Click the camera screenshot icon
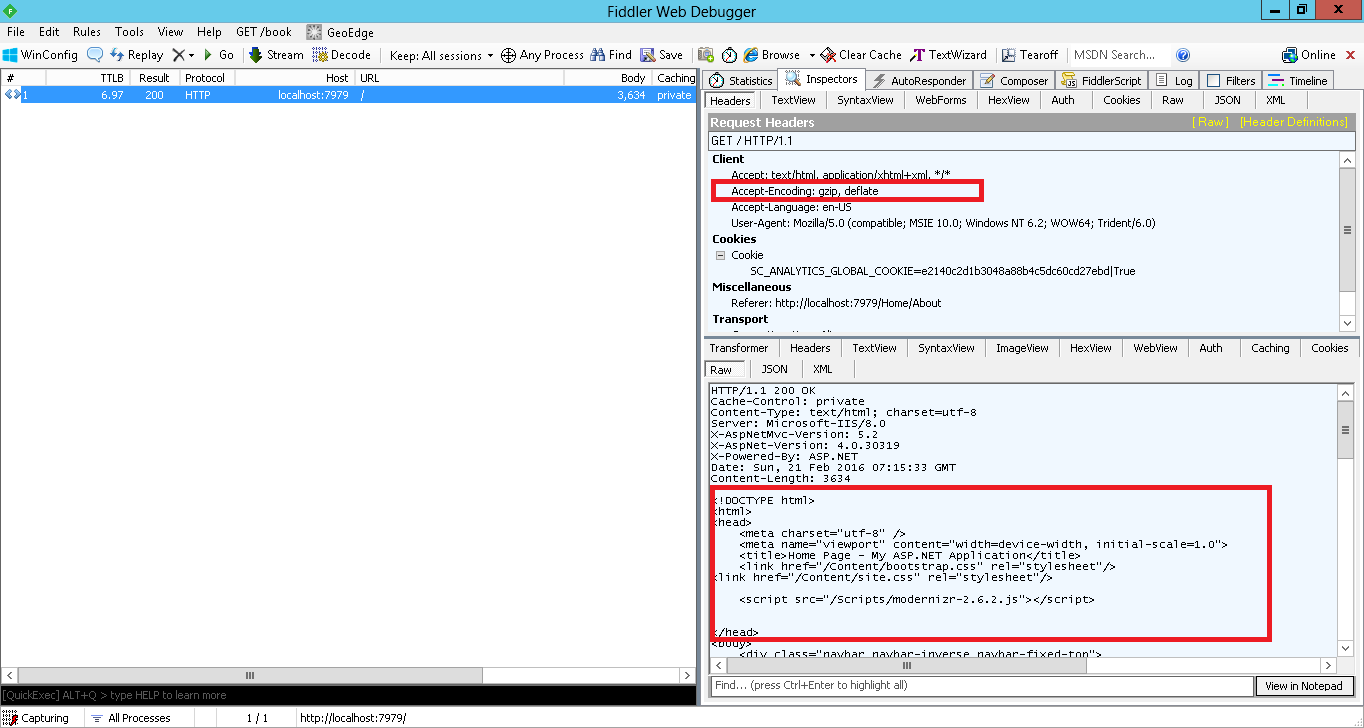 (706, 55)
